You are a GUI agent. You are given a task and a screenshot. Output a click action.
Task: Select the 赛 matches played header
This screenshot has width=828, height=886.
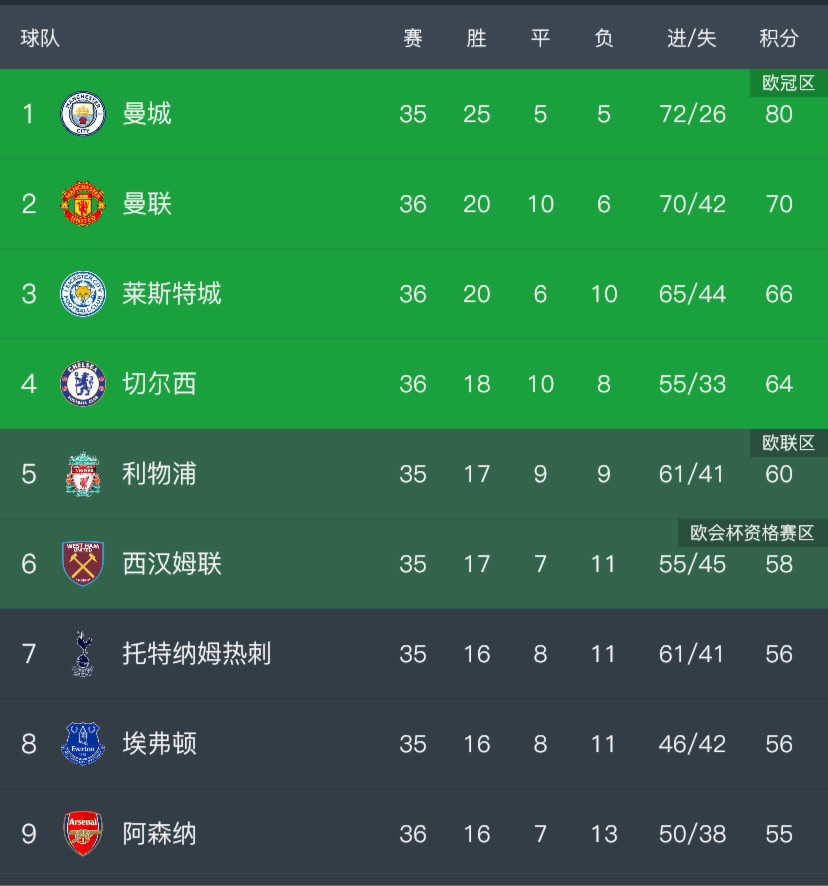coord(413,38)
